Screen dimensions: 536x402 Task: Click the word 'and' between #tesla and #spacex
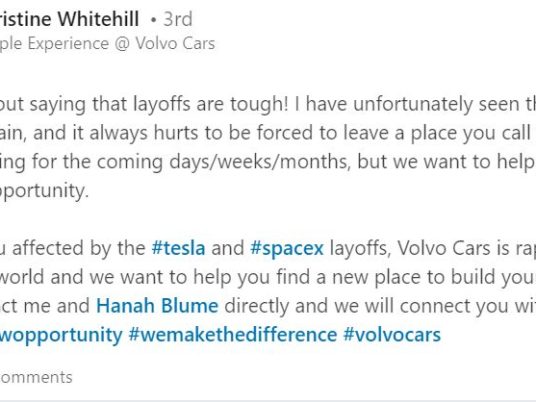228,248
